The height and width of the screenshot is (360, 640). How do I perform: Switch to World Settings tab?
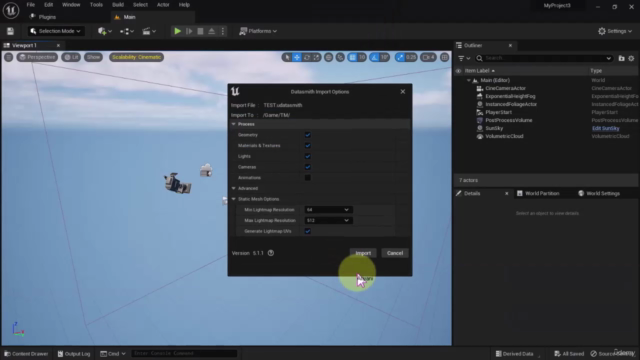click(x=599, y=193)
